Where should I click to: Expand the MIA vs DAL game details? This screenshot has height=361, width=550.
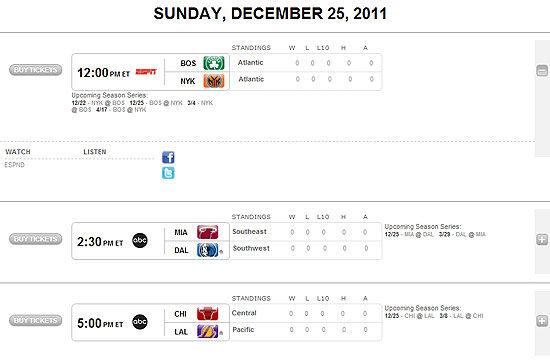tap(542, 240)
